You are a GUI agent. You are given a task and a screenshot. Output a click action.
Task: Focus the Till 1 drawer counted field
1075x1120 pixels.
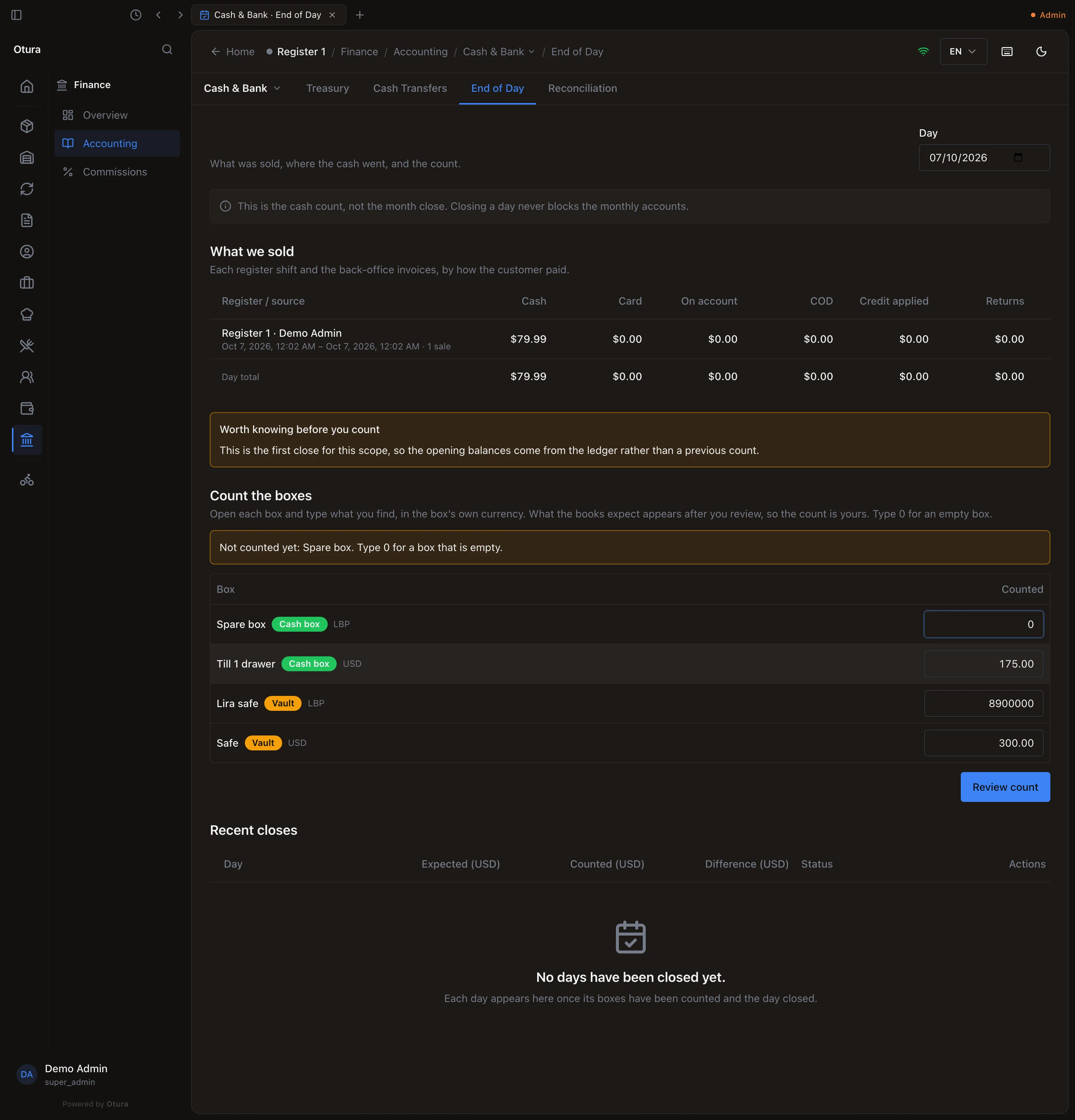pos(984,663)
